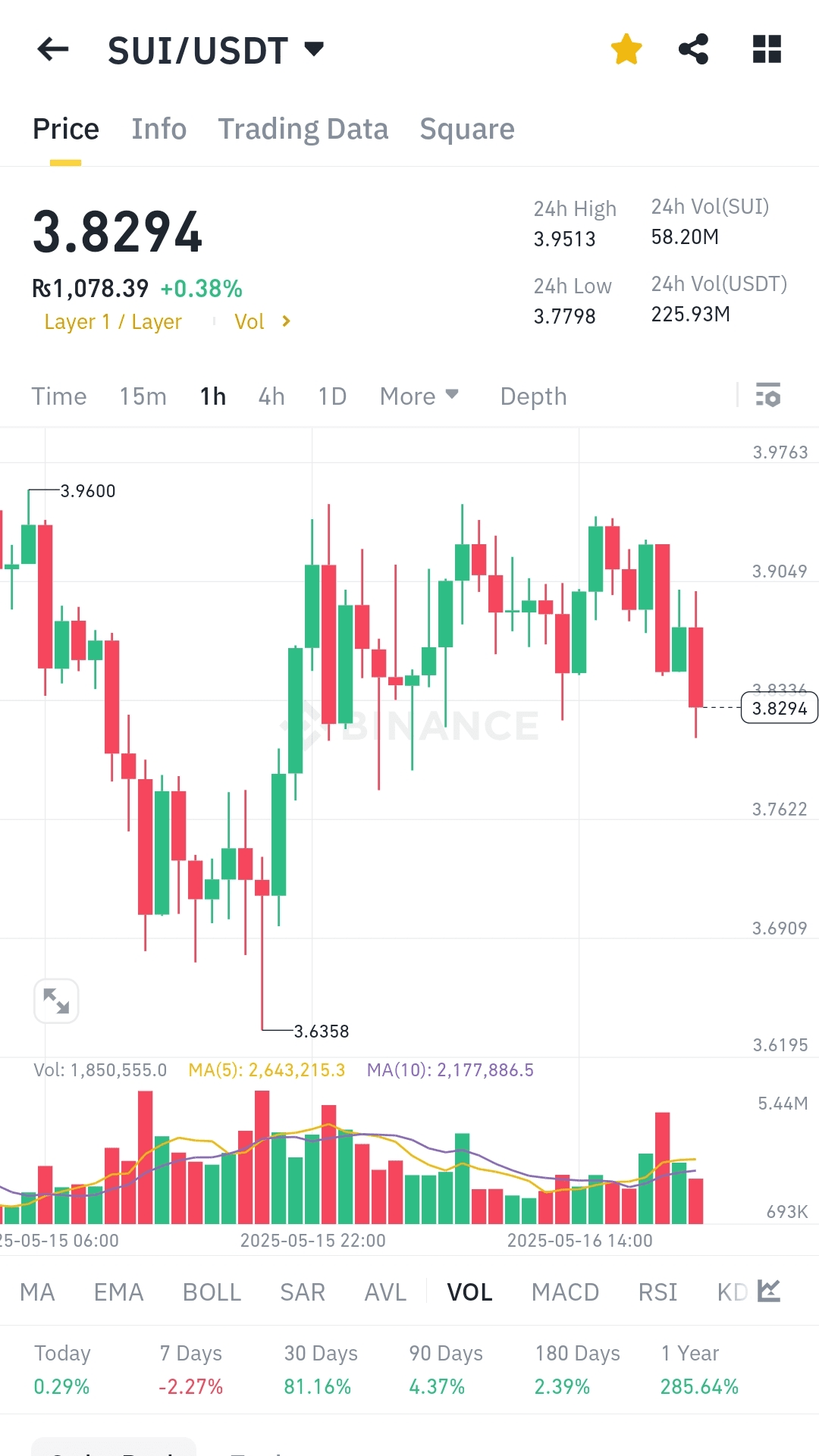Switch to the Info tab
This screenshot has height=1456, width=819.
[158, 130]
